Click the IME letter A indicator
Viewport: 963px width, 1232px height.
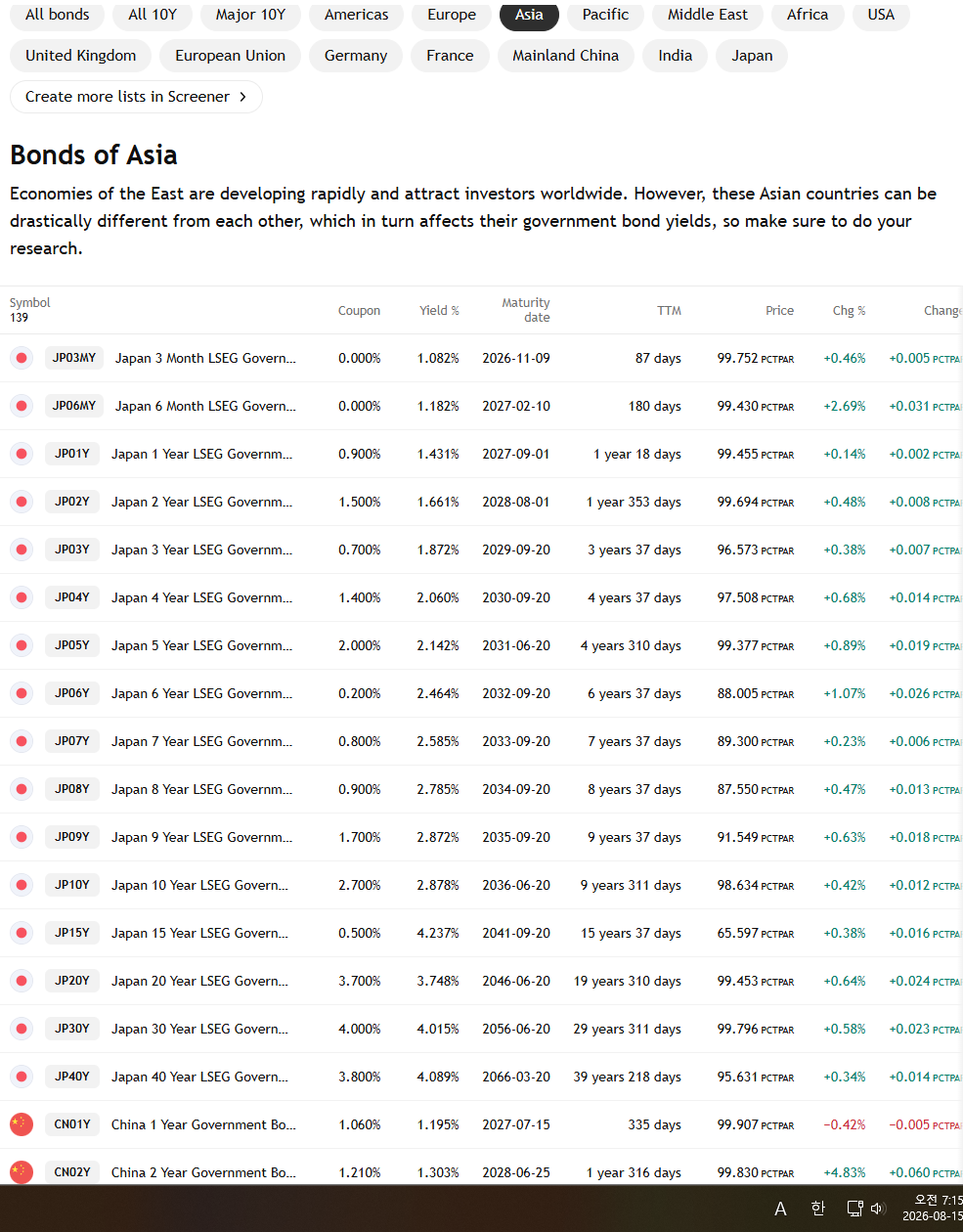click(x=780, y=1210)
